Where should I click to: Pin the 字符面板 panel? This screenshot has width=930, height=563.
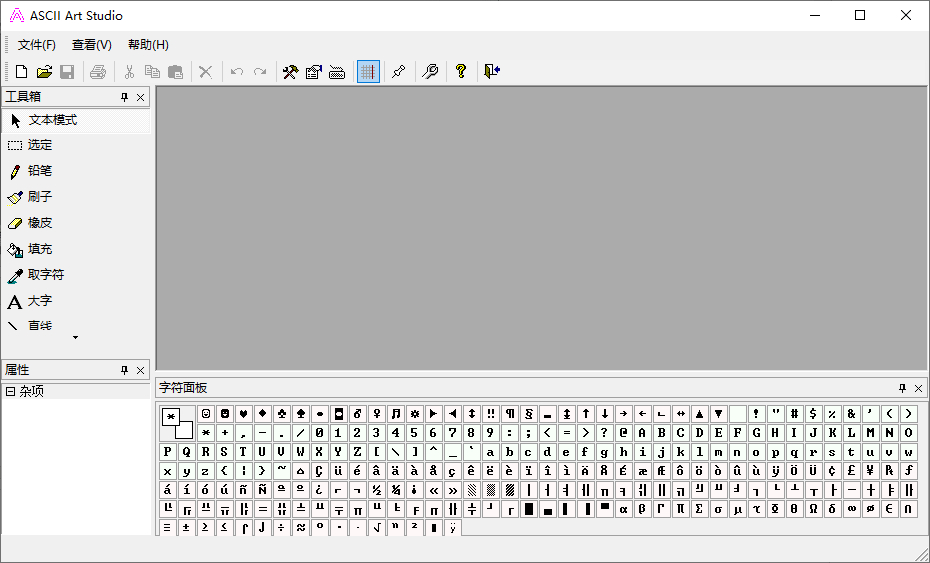coord(902,388)
